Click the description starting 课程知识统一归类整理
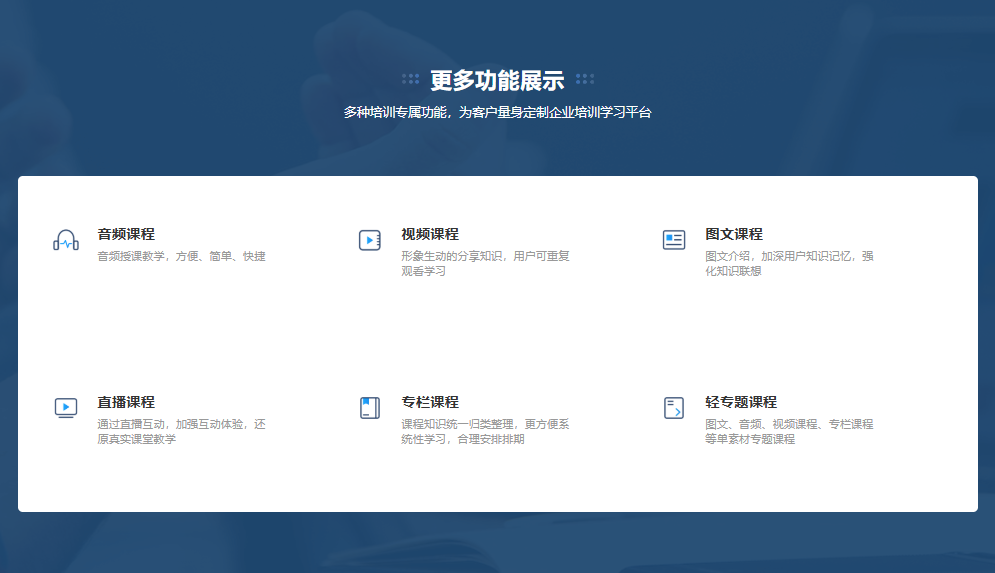Screen dimensions: 995x573 tap(485, 431)
